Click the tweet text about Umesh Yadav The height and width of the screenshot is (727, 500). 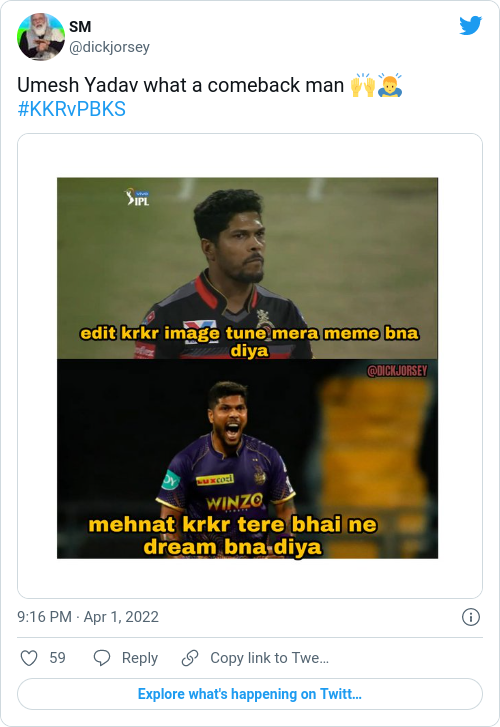point(180,85)
